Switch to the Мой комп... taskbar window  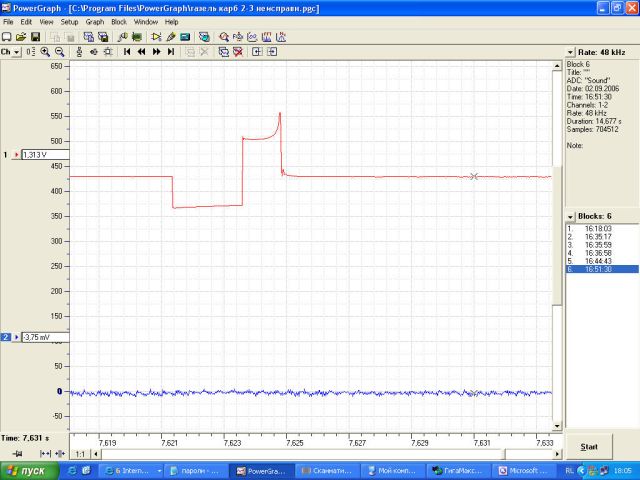(392, 471)
